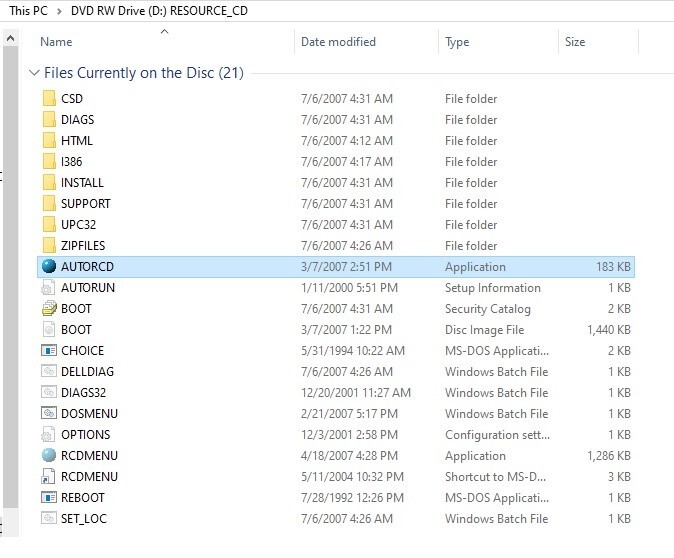674x558 pixels.
Task: Select the CSD folder icon
Action: 49,98
